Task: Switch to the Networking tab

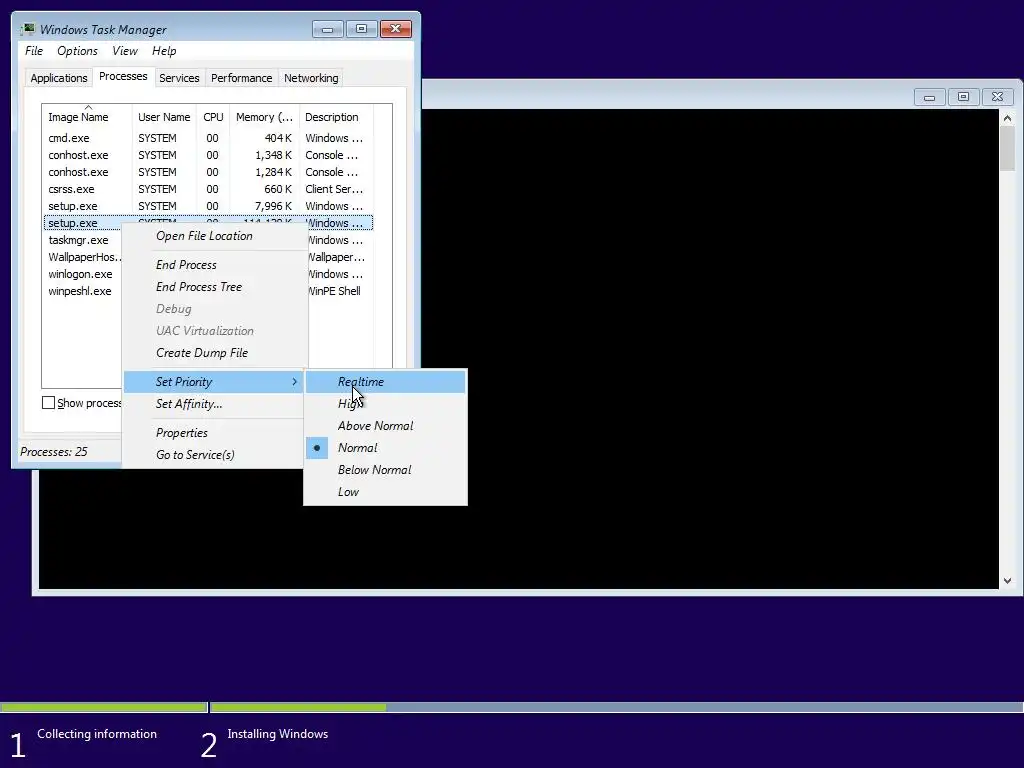Action: tap(311, 78)
